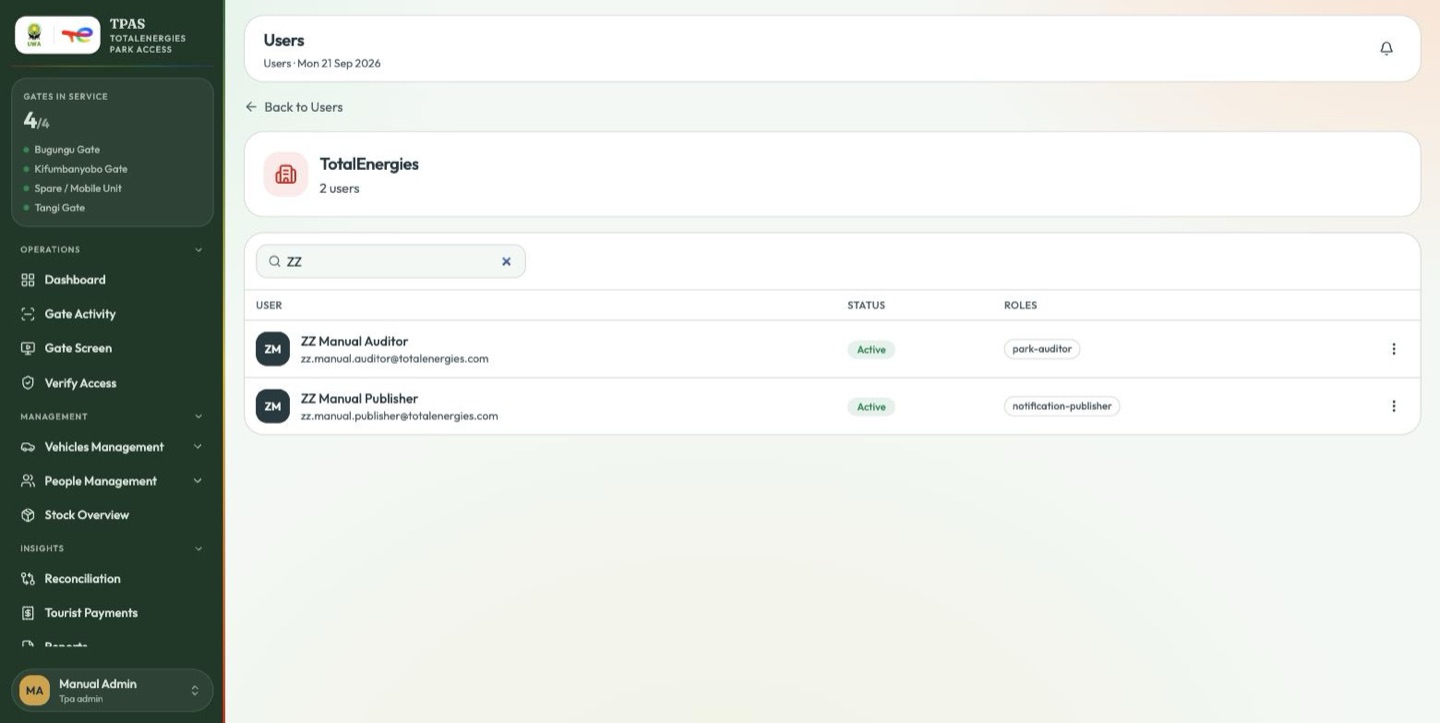This screenshot has width=1440, height=723.
Task: Click the Tangi Gate entry
Action: coord(60,208)
